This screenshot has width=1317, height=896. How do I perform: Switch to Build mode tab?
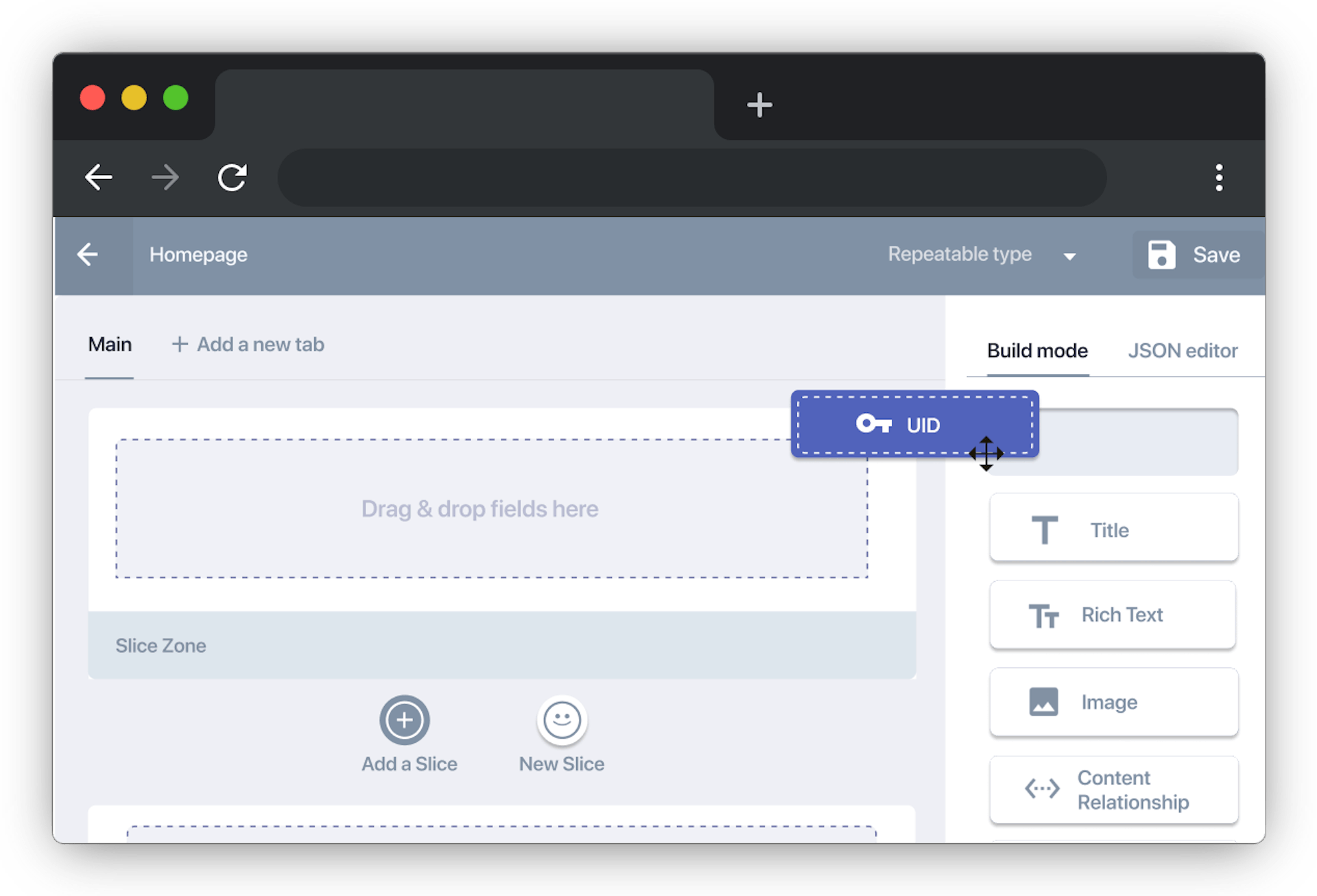[x=1037, y=351]
